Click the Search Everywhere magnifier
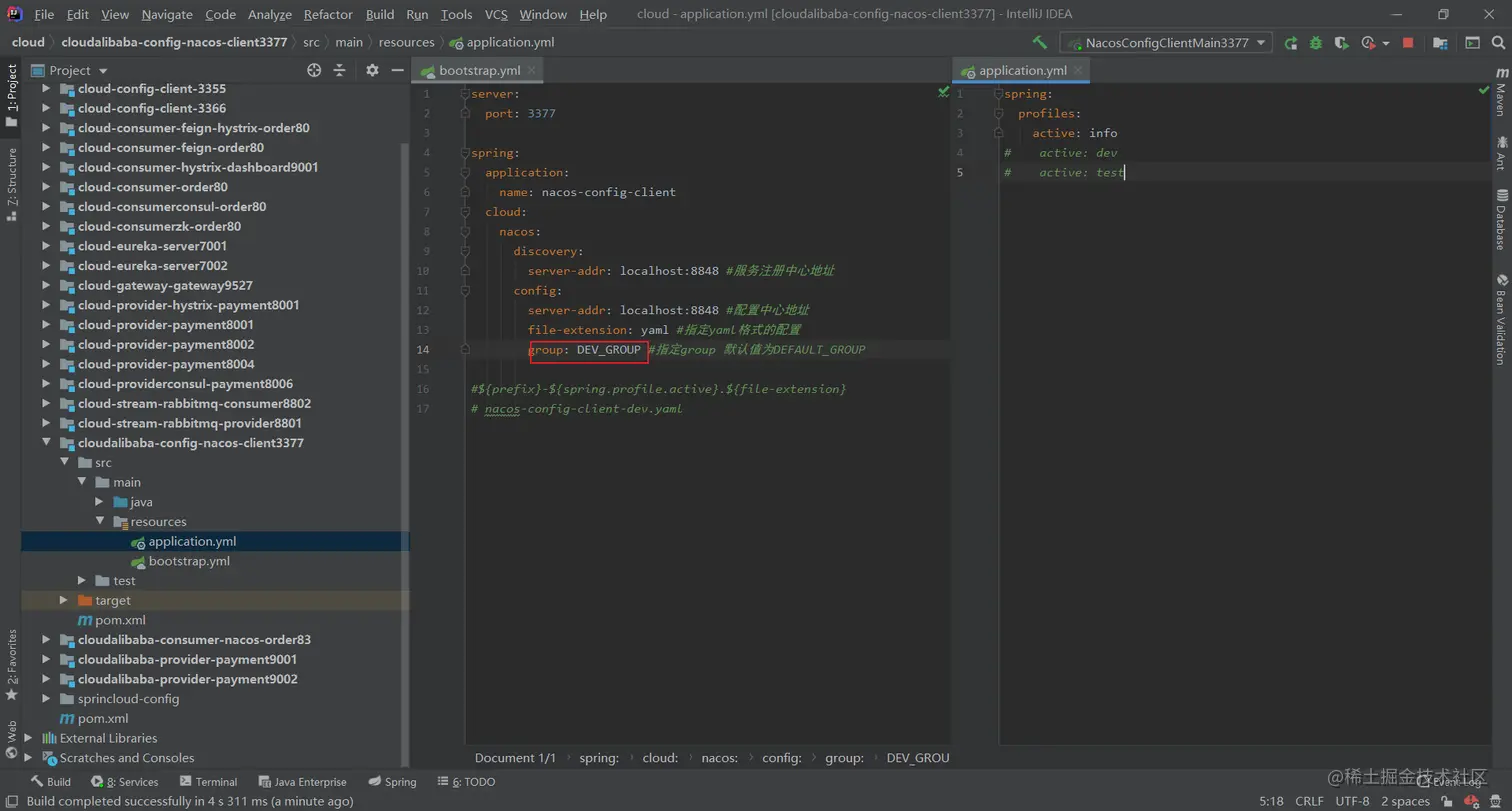The width and height of the screenshot is (1512, 811). [x=1497, y=43]
